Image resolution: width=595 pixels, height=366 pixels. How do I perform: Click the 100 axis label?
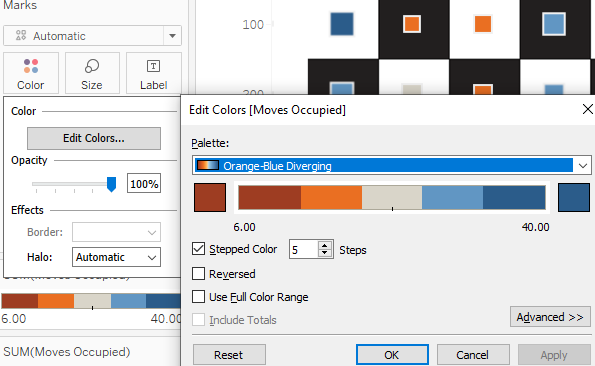coord(253,25)
